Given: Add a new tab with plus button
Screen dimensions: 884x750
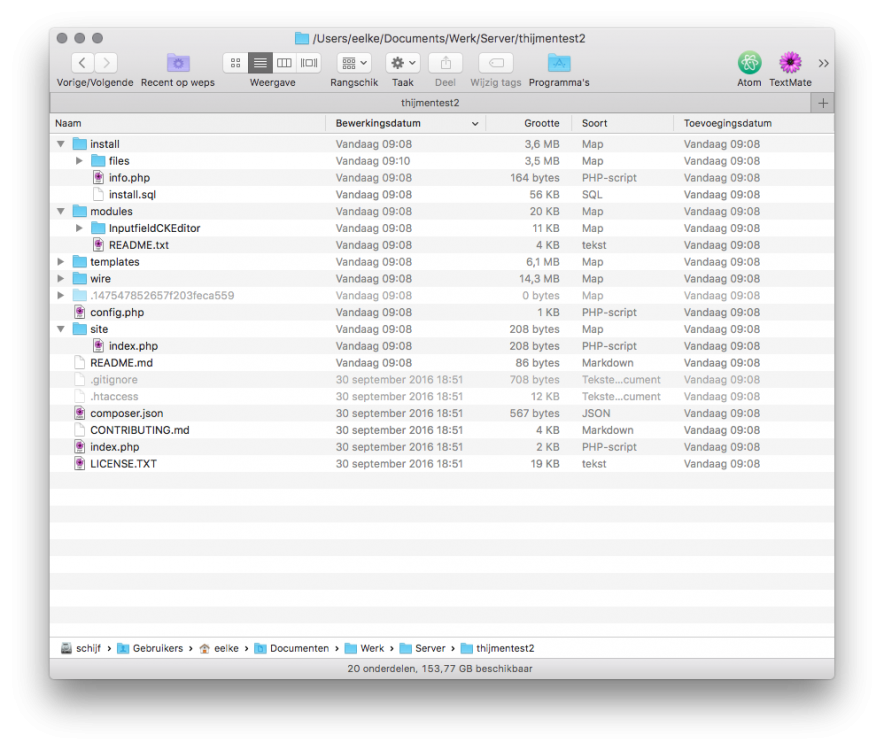Looking at the screenshot, I should click(x=823, y=103).
